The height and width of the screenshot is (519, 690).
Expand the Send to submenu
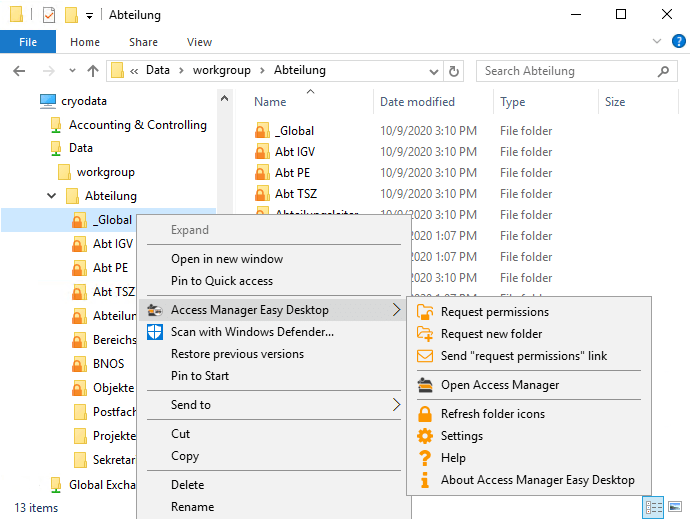396,405
